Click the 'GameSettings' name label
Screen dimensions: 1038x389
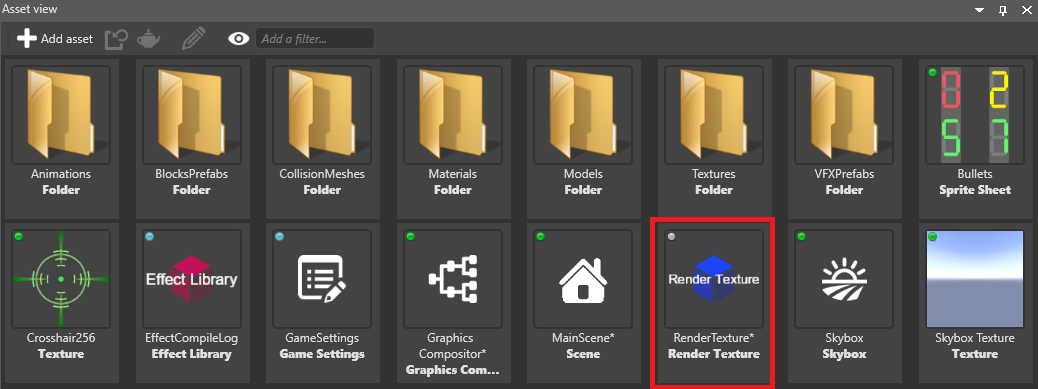pyautogui.click(x=322, y=338)
